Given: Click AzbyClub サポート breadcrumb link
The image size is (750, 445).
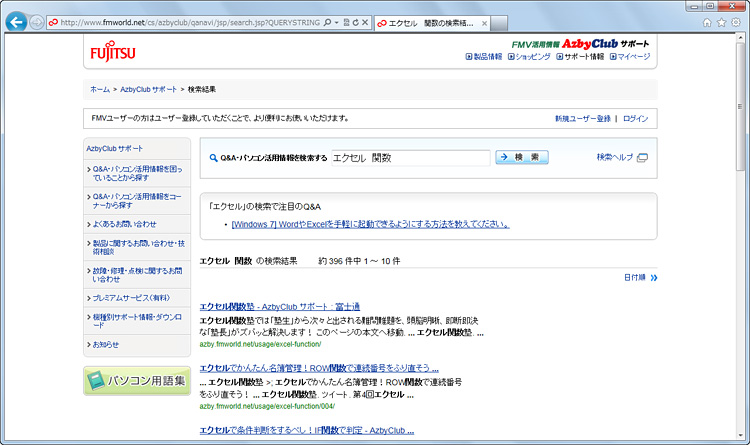Looking at the screenshot, I should tap(148, 89).
